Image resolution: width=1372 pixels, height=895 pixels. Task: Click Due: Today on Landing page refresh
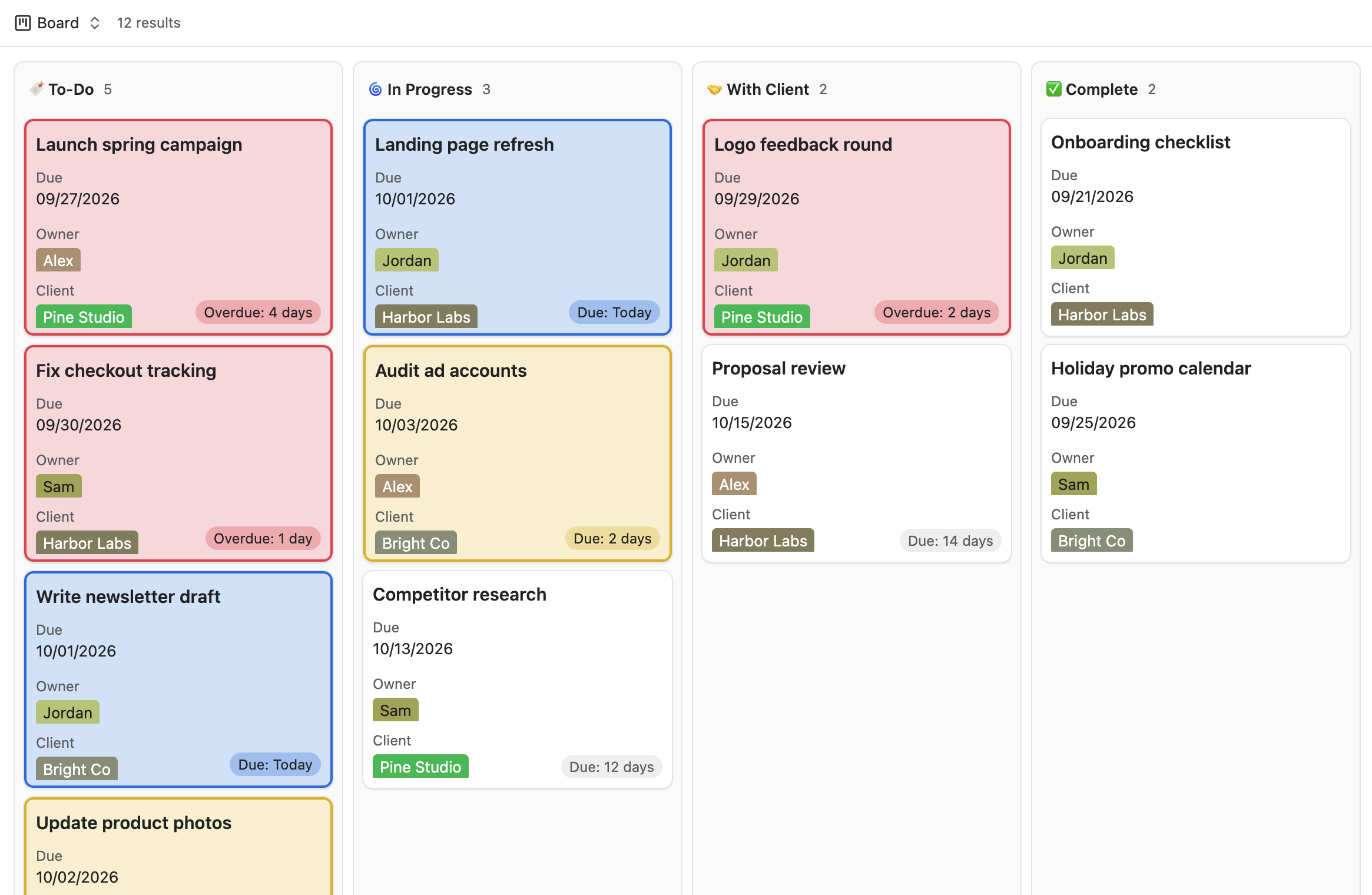pyautogui.click(x=614, y=312)
